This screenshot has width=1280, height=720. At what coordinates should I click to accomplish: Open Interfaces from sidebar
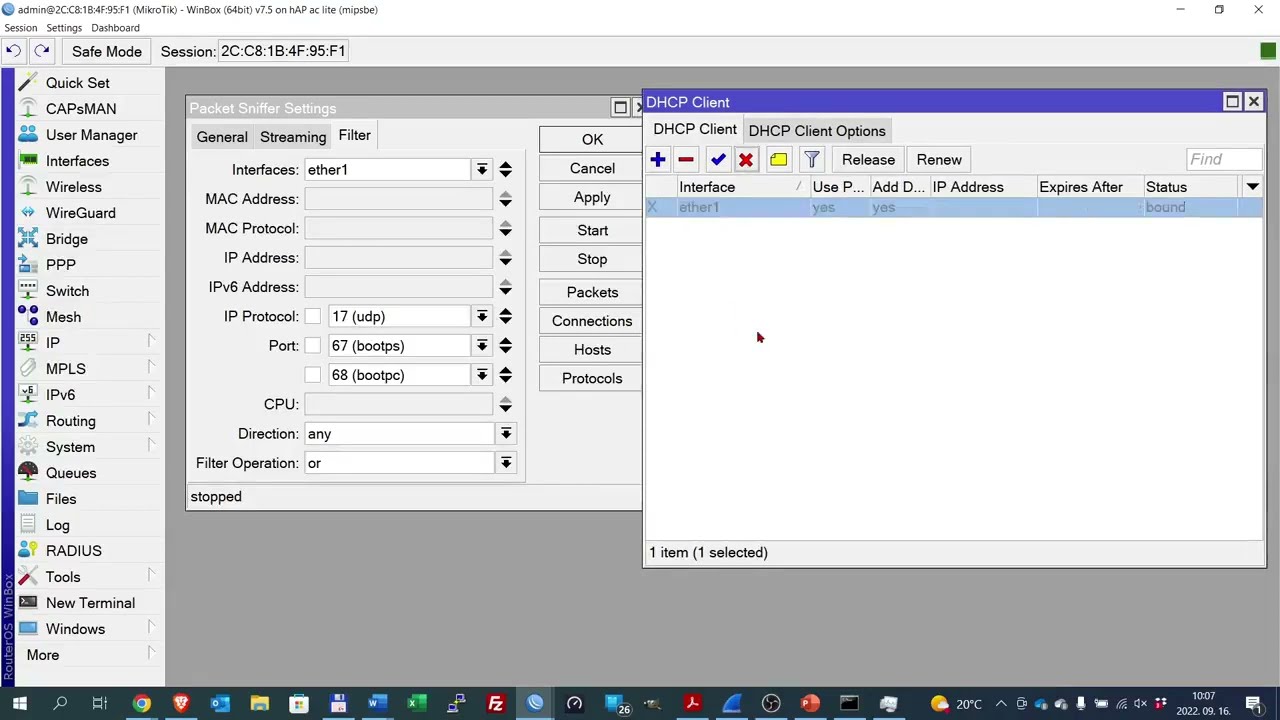click(77, 161)
